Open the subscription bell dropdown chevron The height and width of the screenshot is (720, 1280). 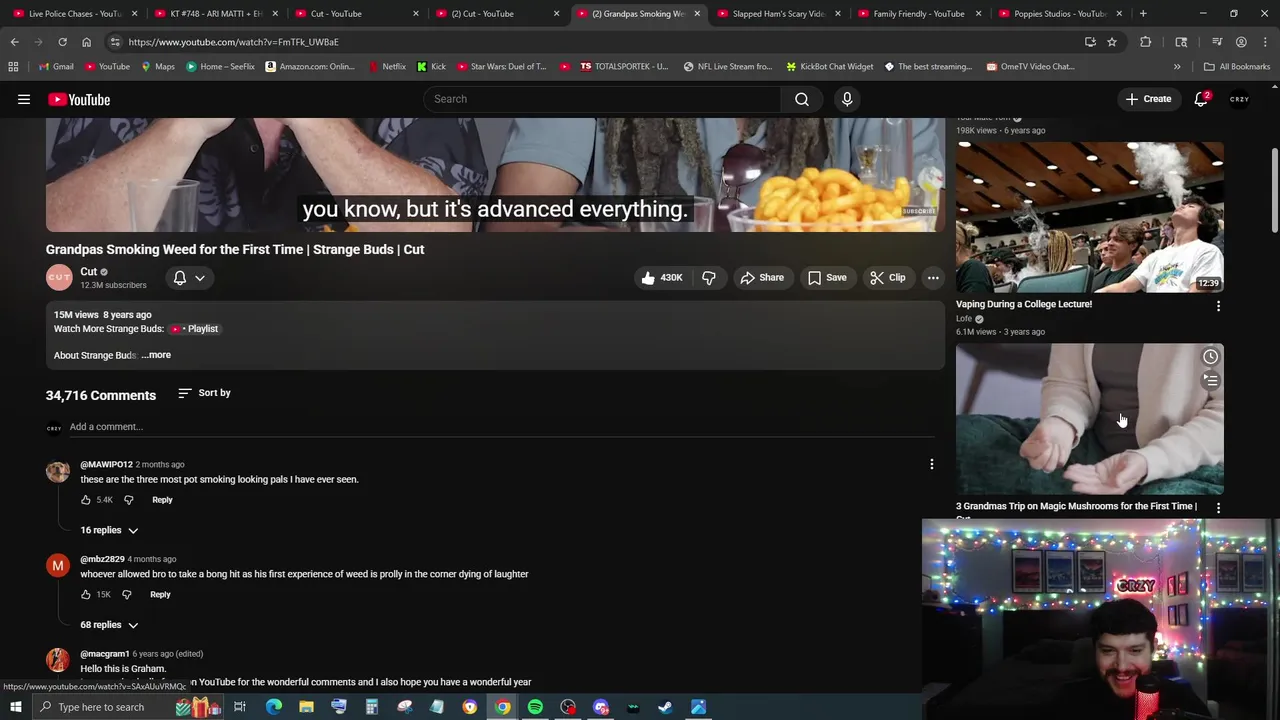click(x=200, y=278)
